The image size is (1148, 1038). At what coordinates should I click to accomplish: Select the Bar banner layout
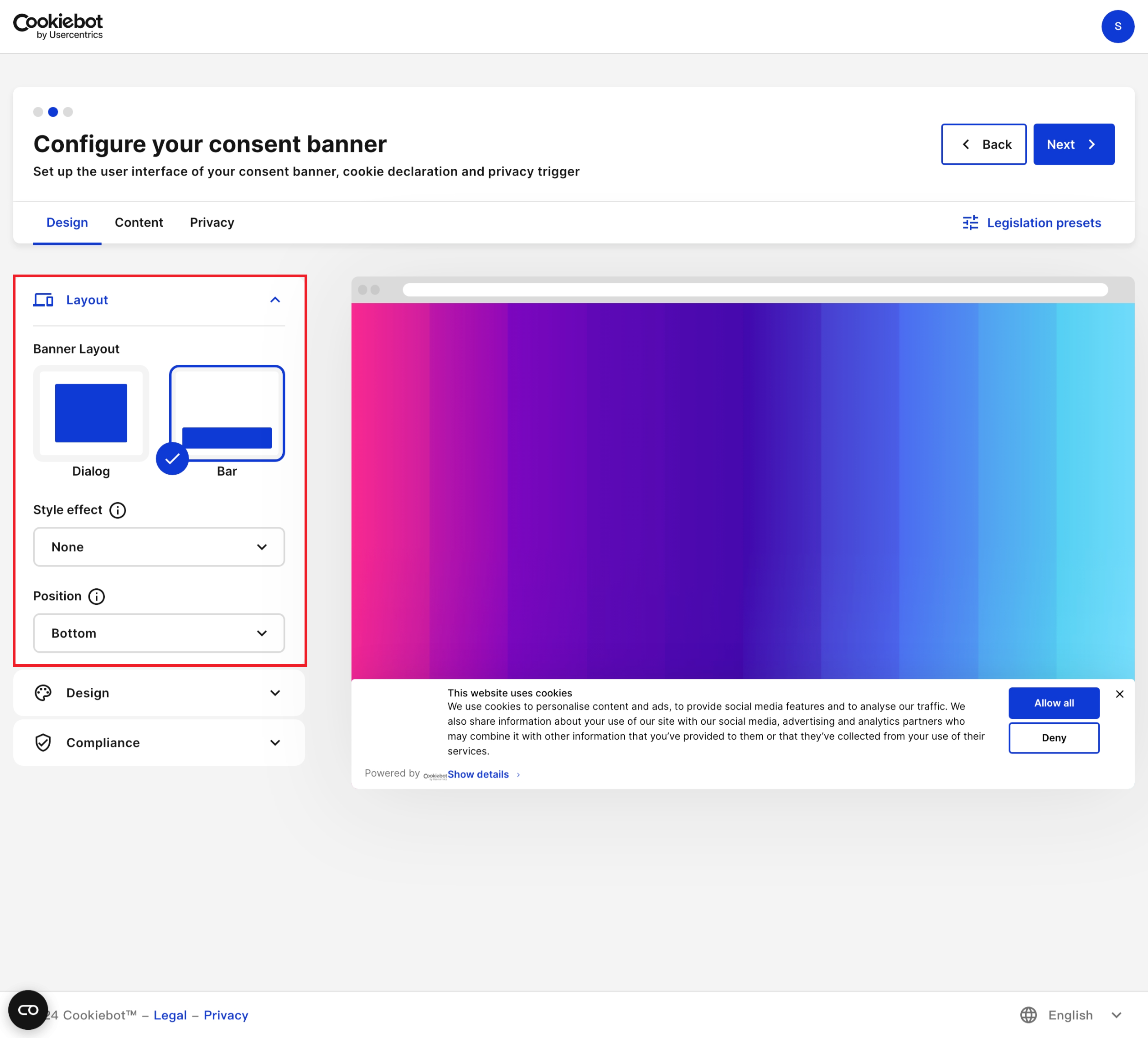point(227,414)
